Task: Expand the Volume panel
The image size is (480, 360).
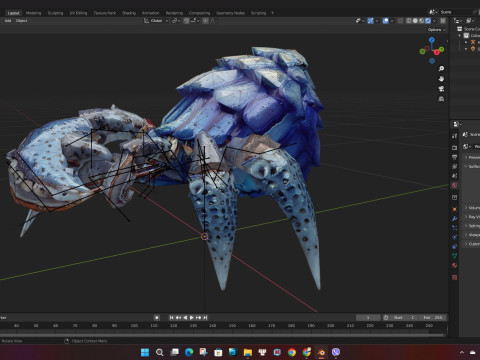Action: (x=473, y=208)
